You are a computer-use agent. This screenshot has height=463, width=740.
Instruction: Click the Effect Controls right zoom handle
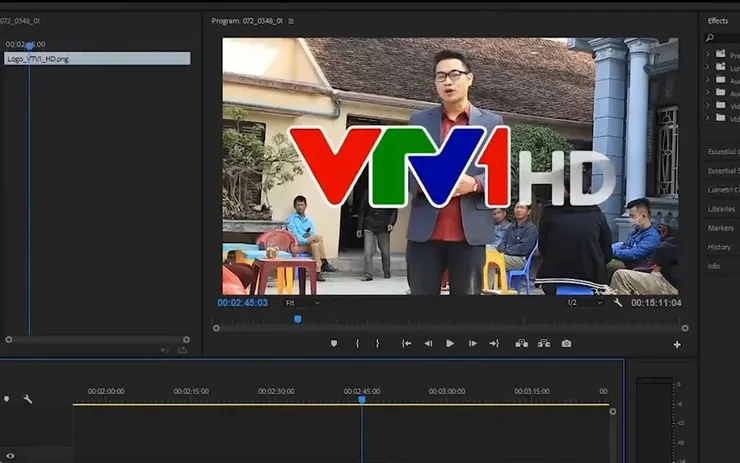point(186,339)
